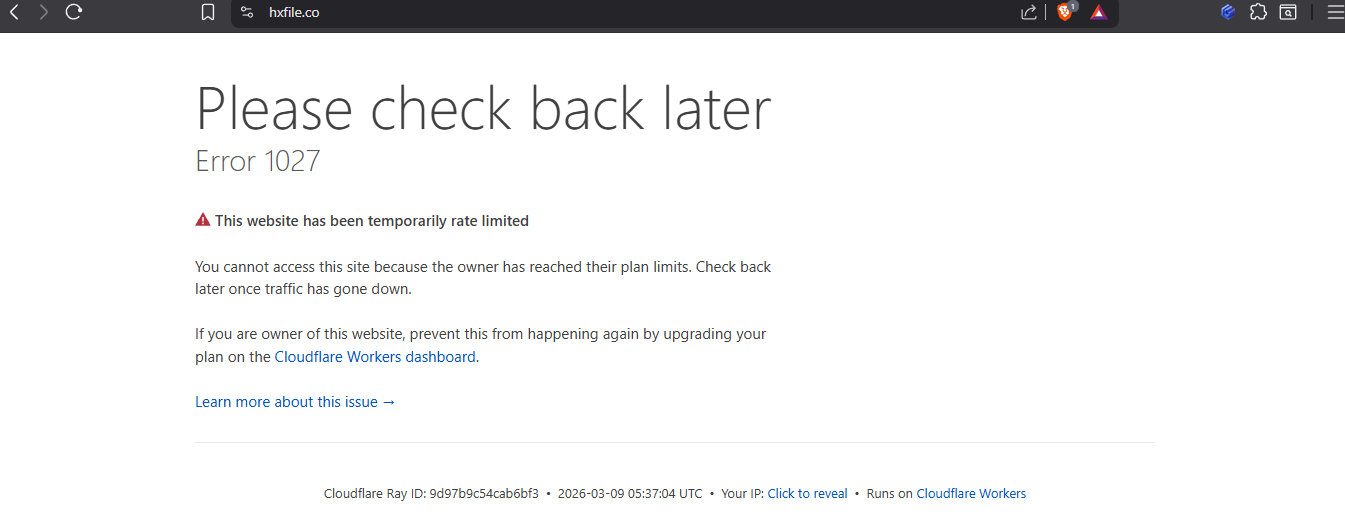Image resolution: width=1345 pixels, height=532 pixels.
Task: Click the browser back arrow
Action: (x=14, y=12)
